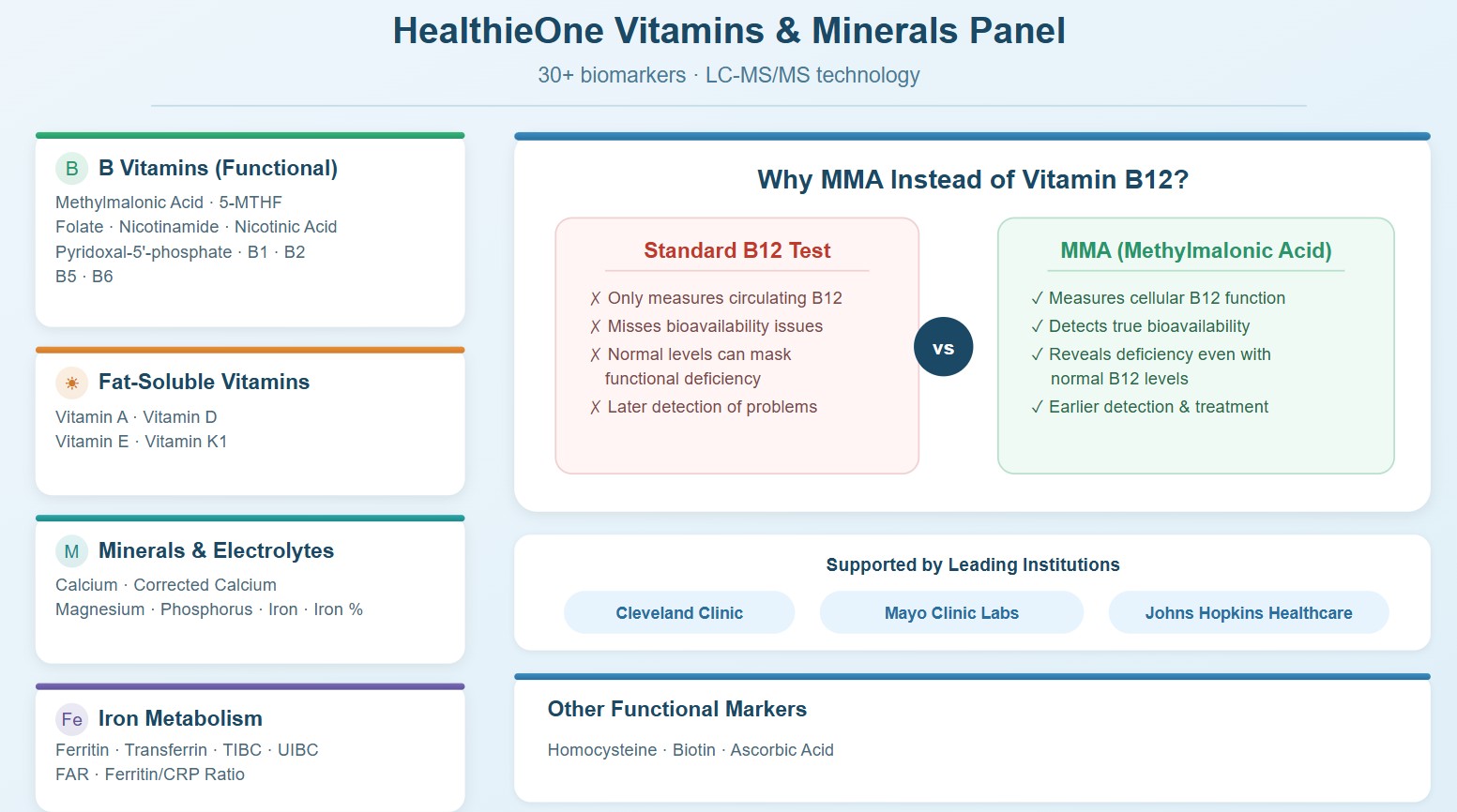The width and height of the screenshot is (1457, 812).
Task: Click the Why MMA Instead of Vitamin B12 heading
Action: point(972,180)
